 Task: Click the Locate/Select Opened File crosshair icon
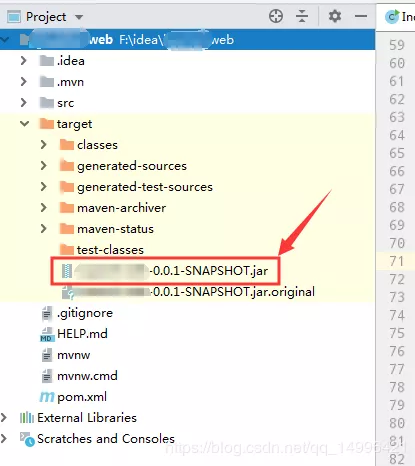pyautogui.click(x=276, y=16)
